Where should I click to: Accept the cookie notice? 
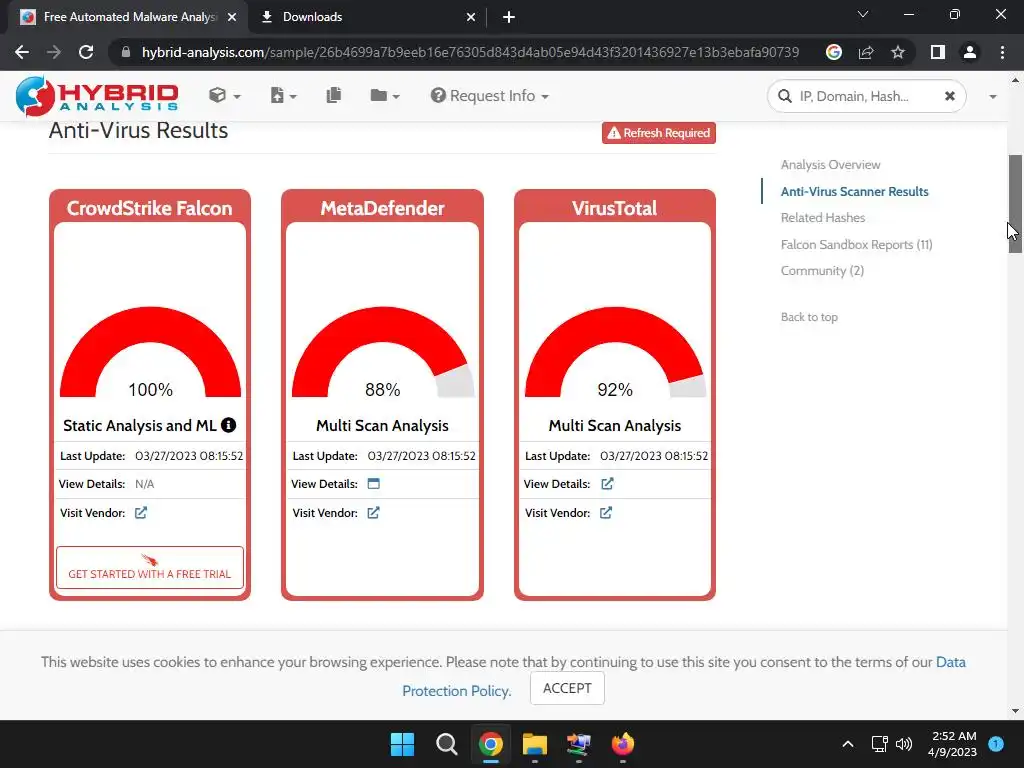coord(567,688)
